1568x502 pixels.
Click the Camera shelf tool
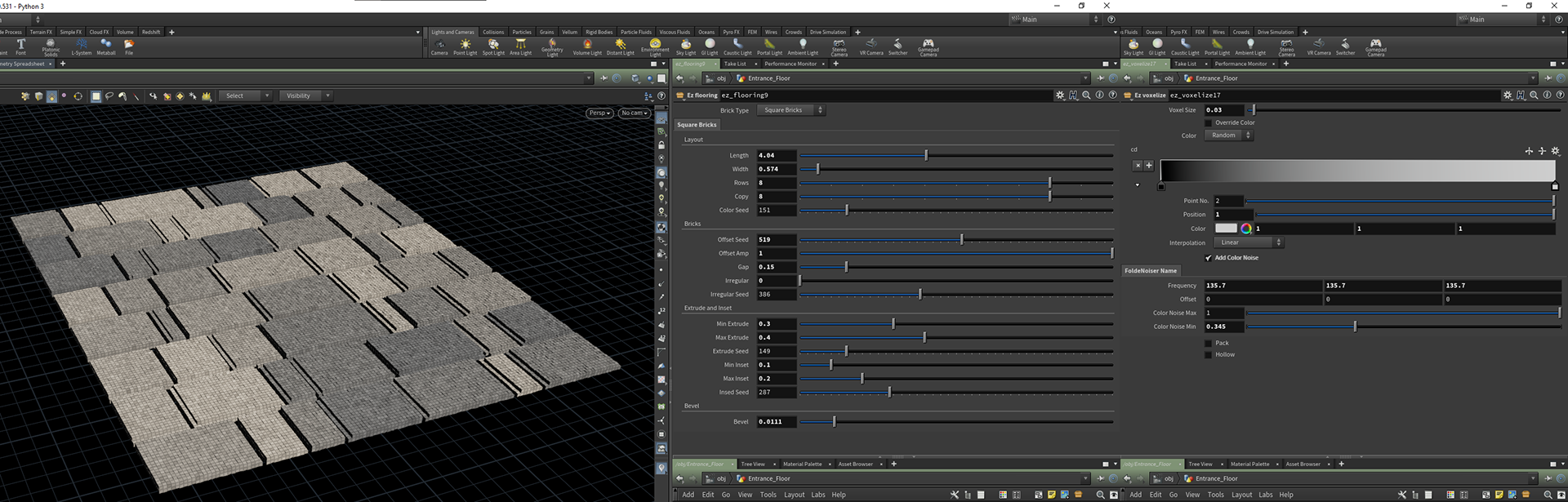[439, 47]
